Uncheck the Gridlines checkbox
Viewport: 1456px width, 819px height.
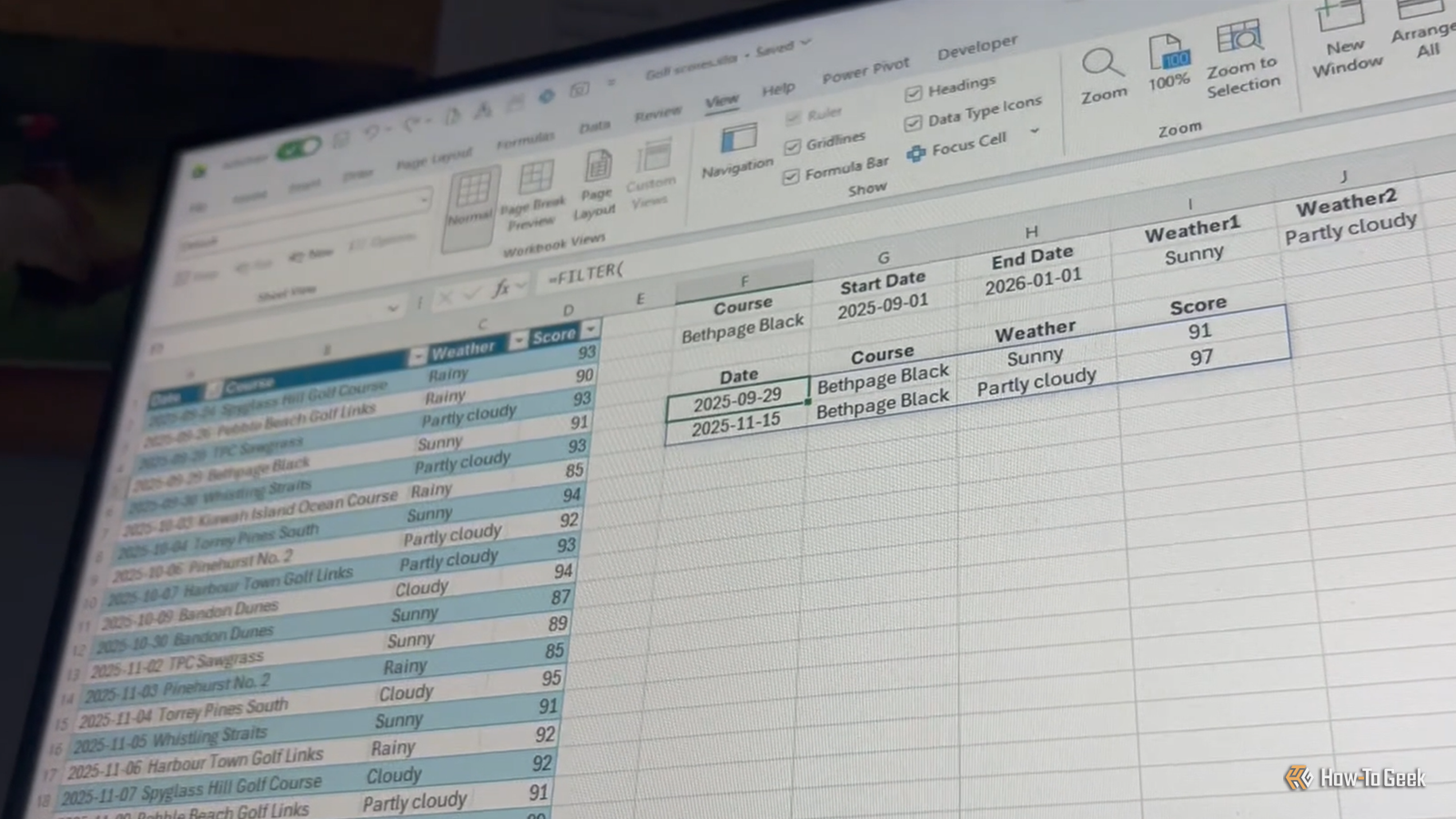793,146
